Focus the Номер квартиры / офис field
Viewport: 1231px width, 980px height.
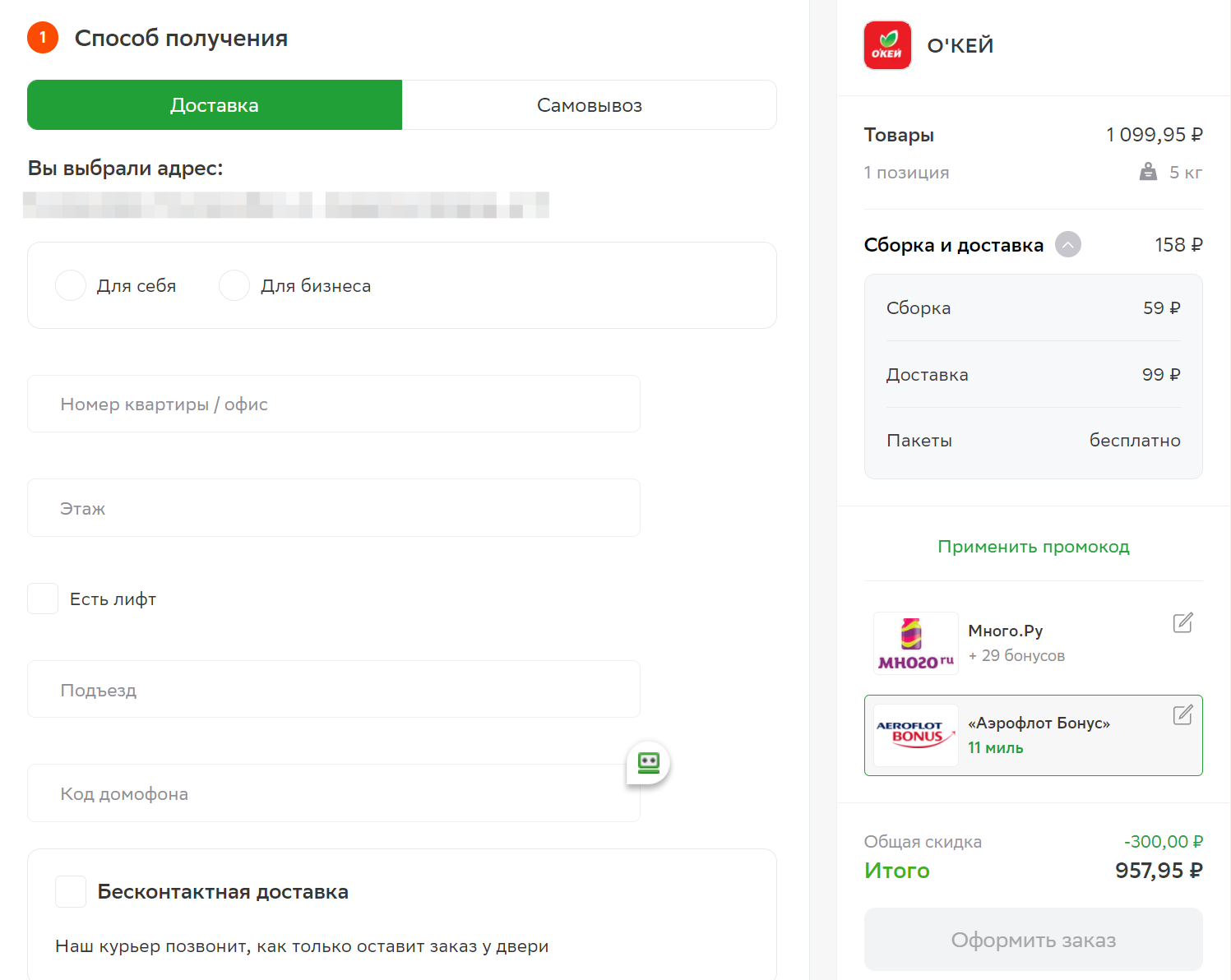coord(334,404)
